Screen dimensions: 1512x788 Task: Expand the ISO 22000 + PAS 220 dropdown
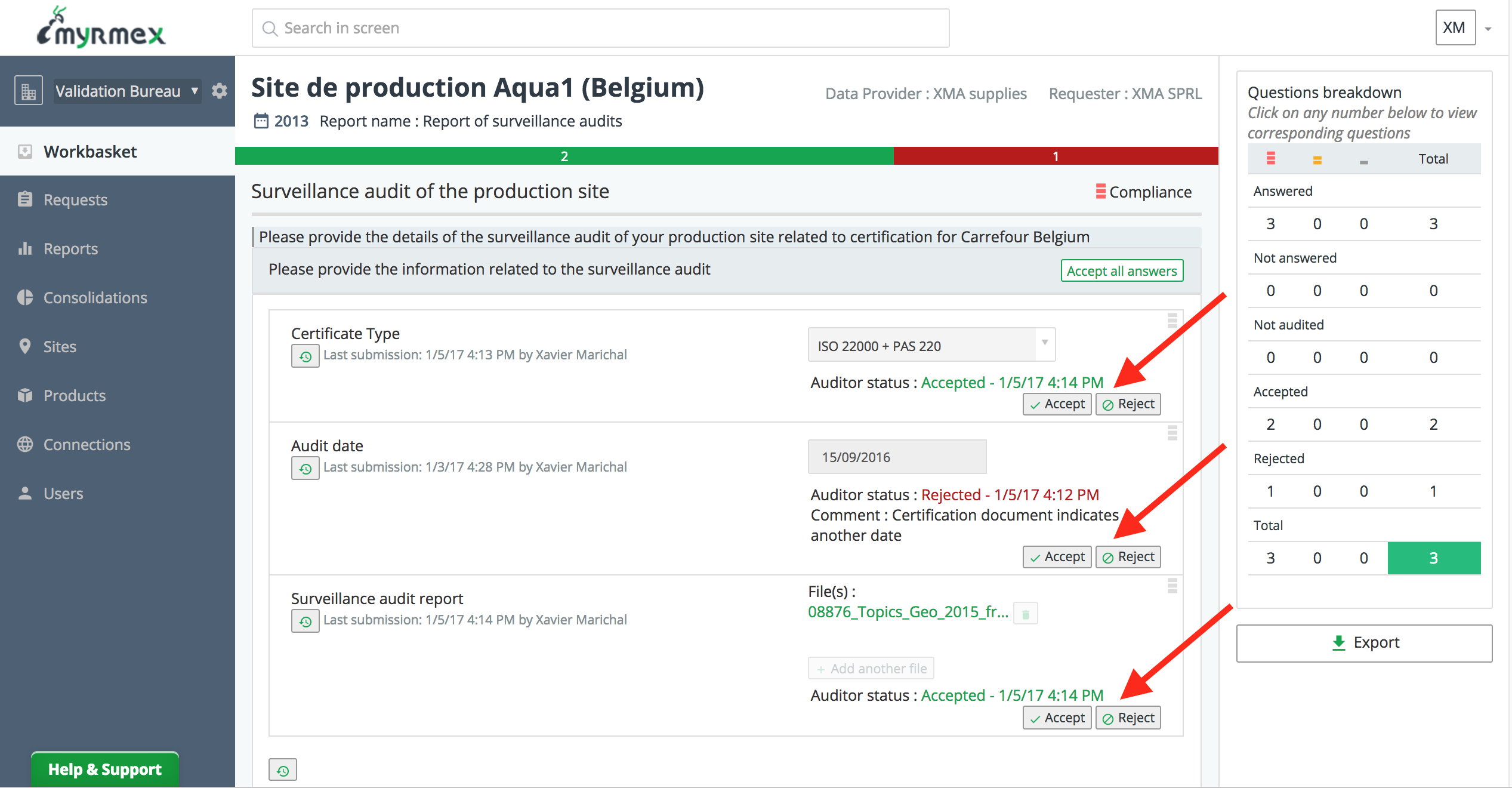tap(931, 345)
